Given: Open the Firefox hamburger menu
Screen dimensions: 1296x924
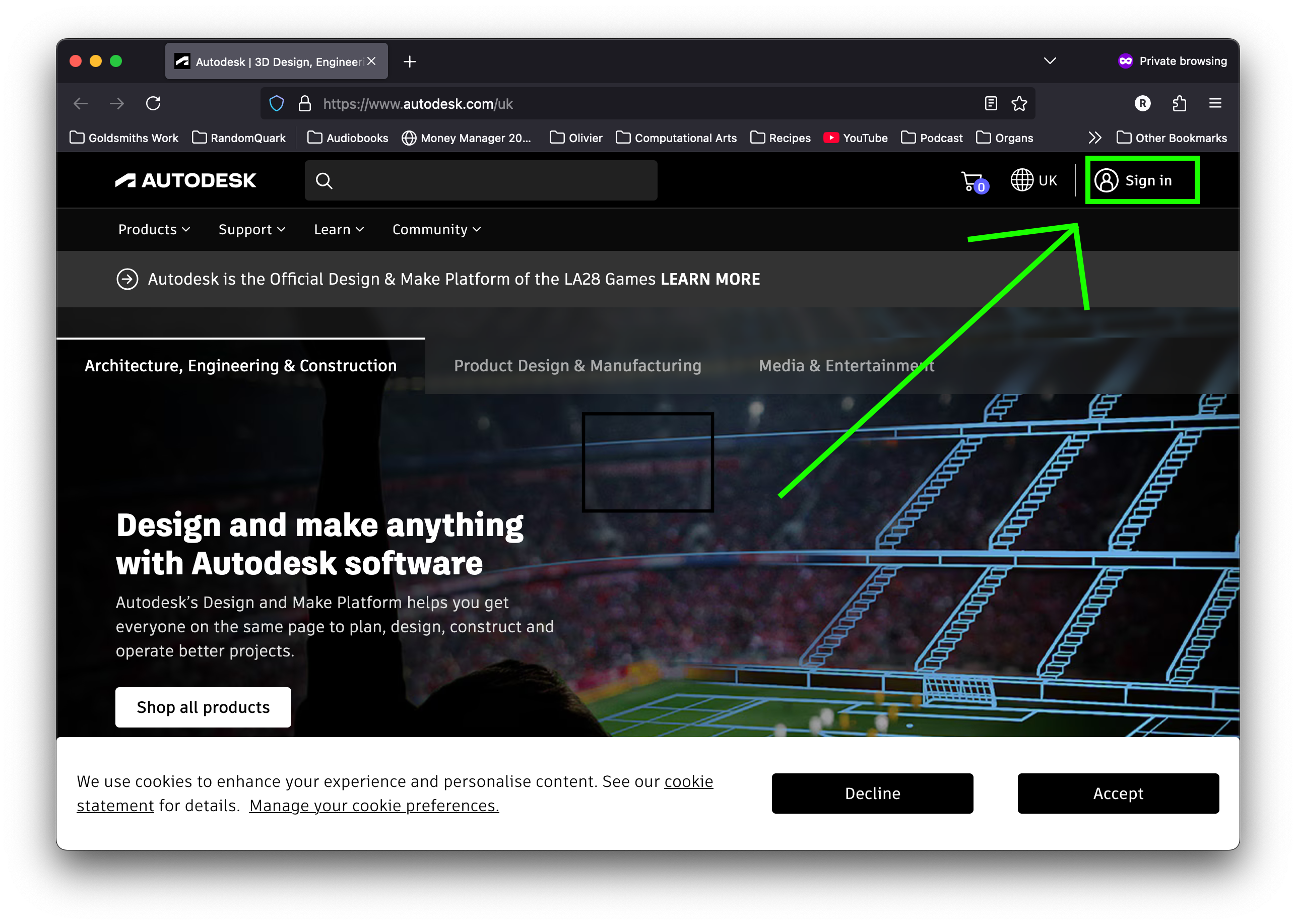Looking at the screenshot, I should (1215, 104).
